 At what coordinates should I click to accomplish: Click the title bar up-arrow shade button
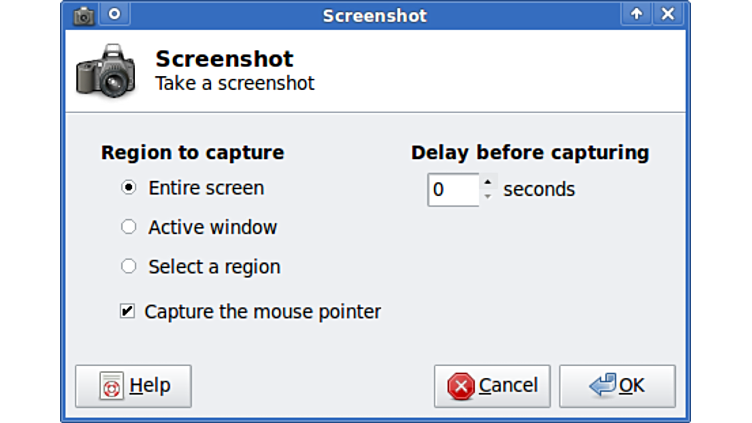pyautogui.click(x=636, y=15)
